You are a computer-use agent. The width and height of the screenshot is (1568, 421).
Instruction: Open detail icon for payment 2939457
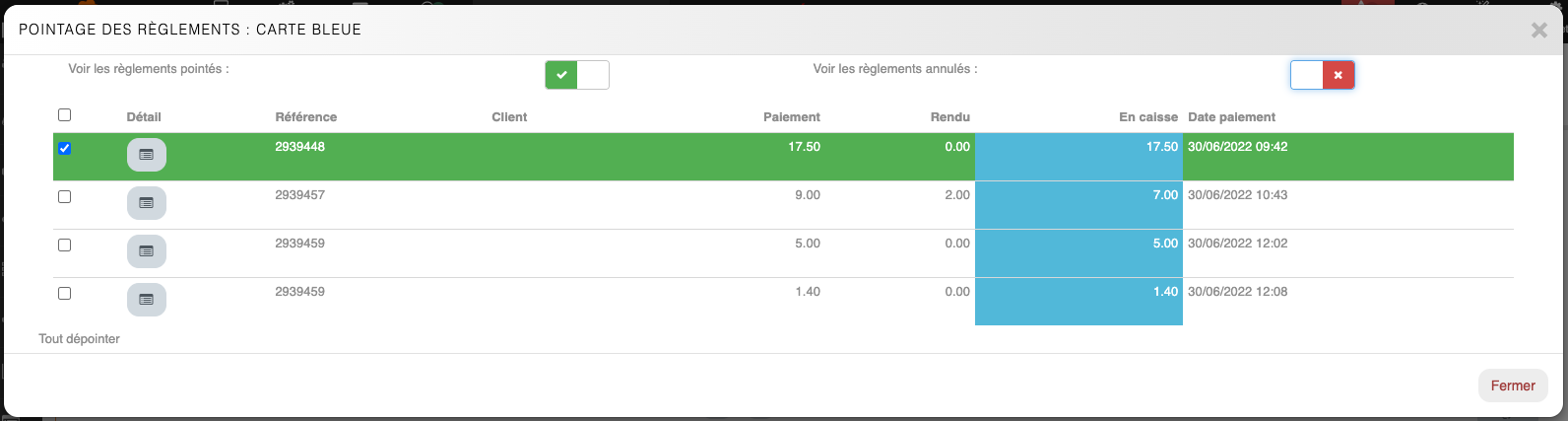[146, 203]
